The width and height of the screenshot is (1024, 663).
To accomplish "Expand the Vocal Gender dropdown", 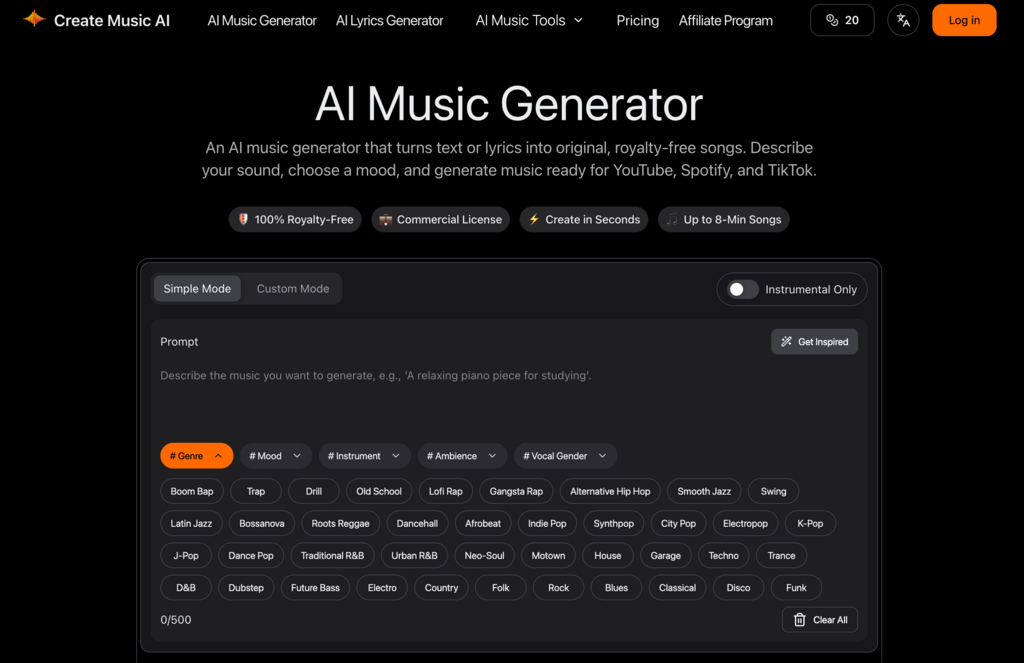I will coord(565,455).
